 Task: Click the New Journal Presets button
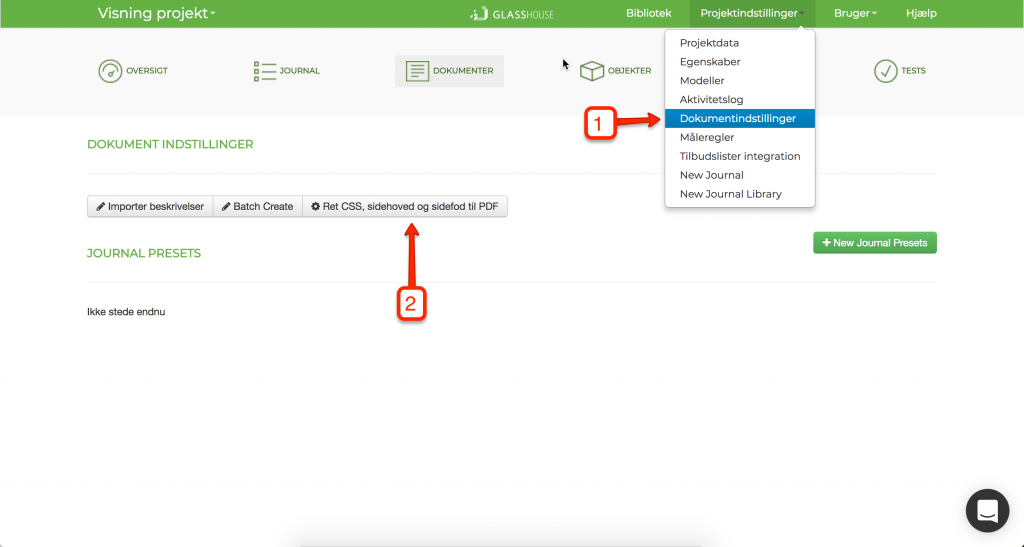coord(874,243)
